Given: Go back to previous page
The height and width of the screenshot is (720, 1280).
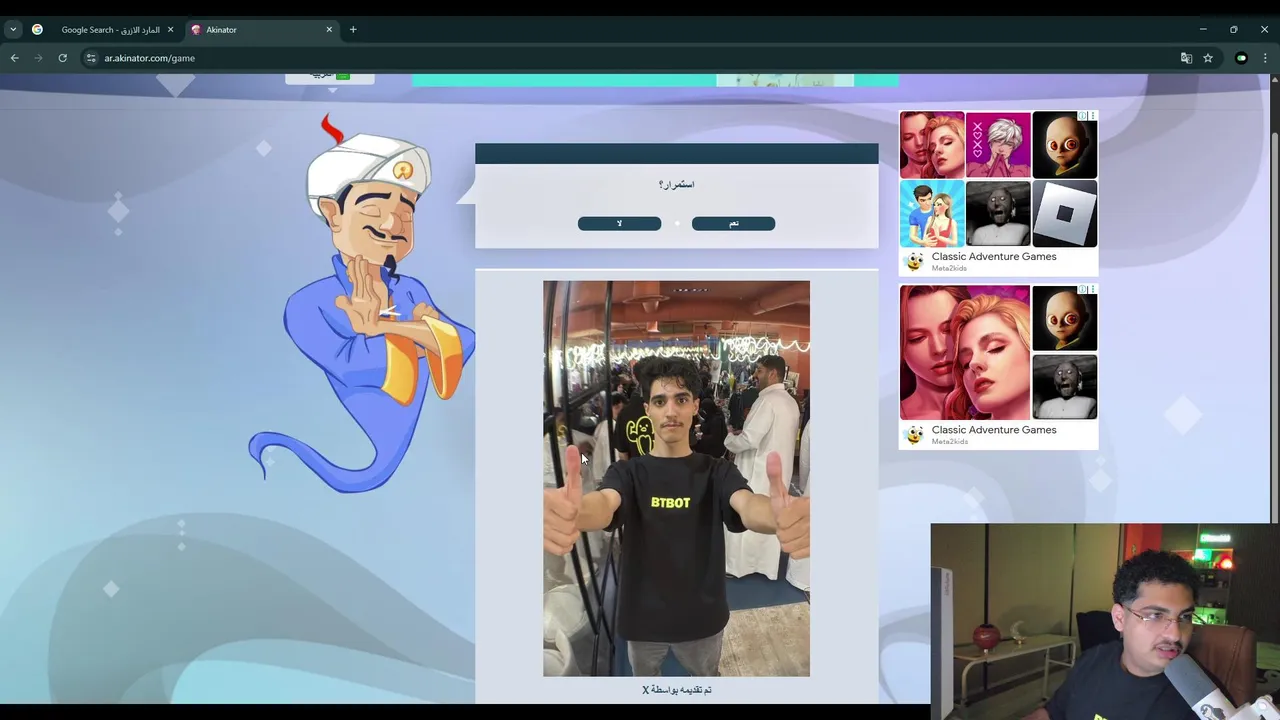Looking at the screenshot, I should (x=14, y=58).
